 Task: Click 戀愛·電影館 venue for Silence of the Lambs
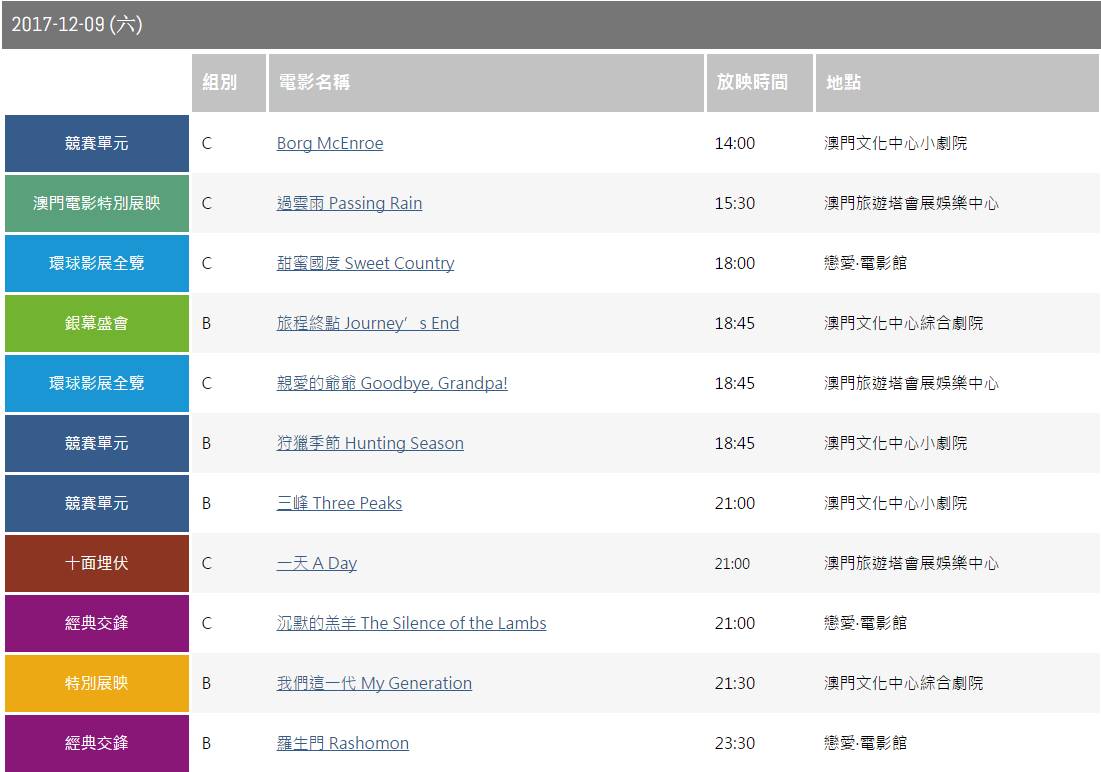coord(865,623)
